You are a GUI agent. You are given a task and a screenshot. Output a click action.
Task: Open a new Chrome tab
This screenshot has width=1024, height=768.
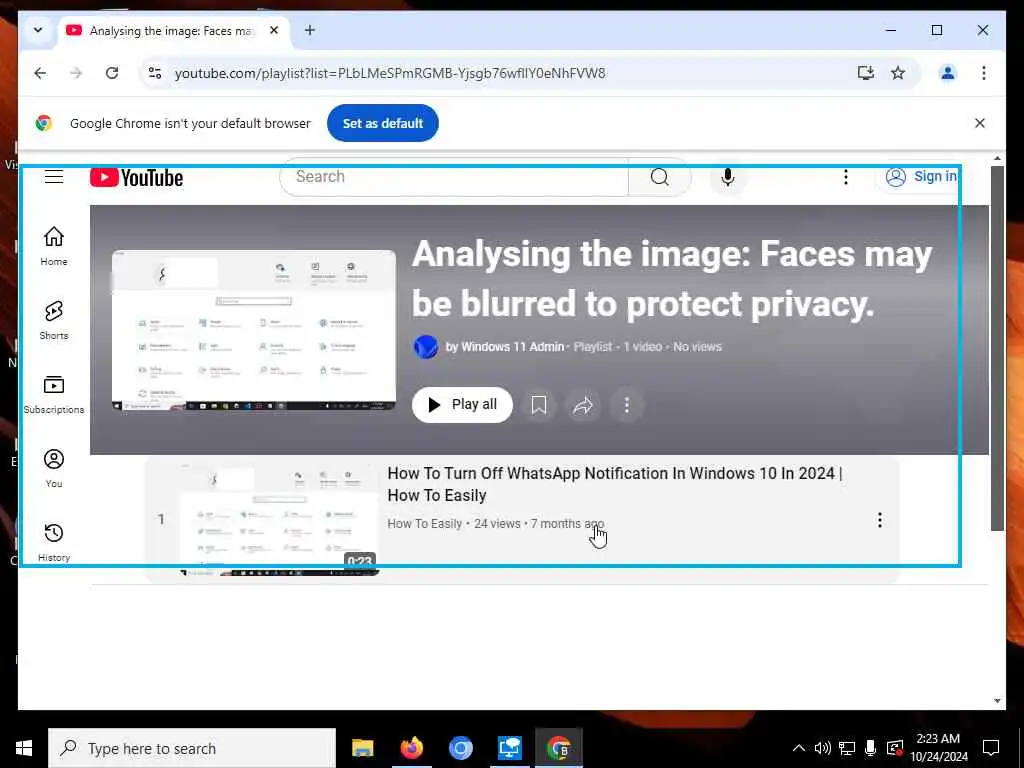click(x=310, y=30)
